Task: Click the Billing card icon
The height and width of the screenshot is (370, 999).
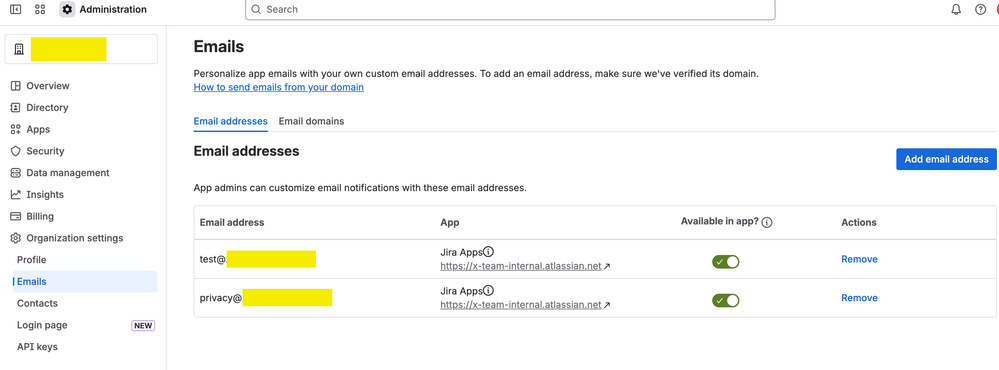Action: 16,216
